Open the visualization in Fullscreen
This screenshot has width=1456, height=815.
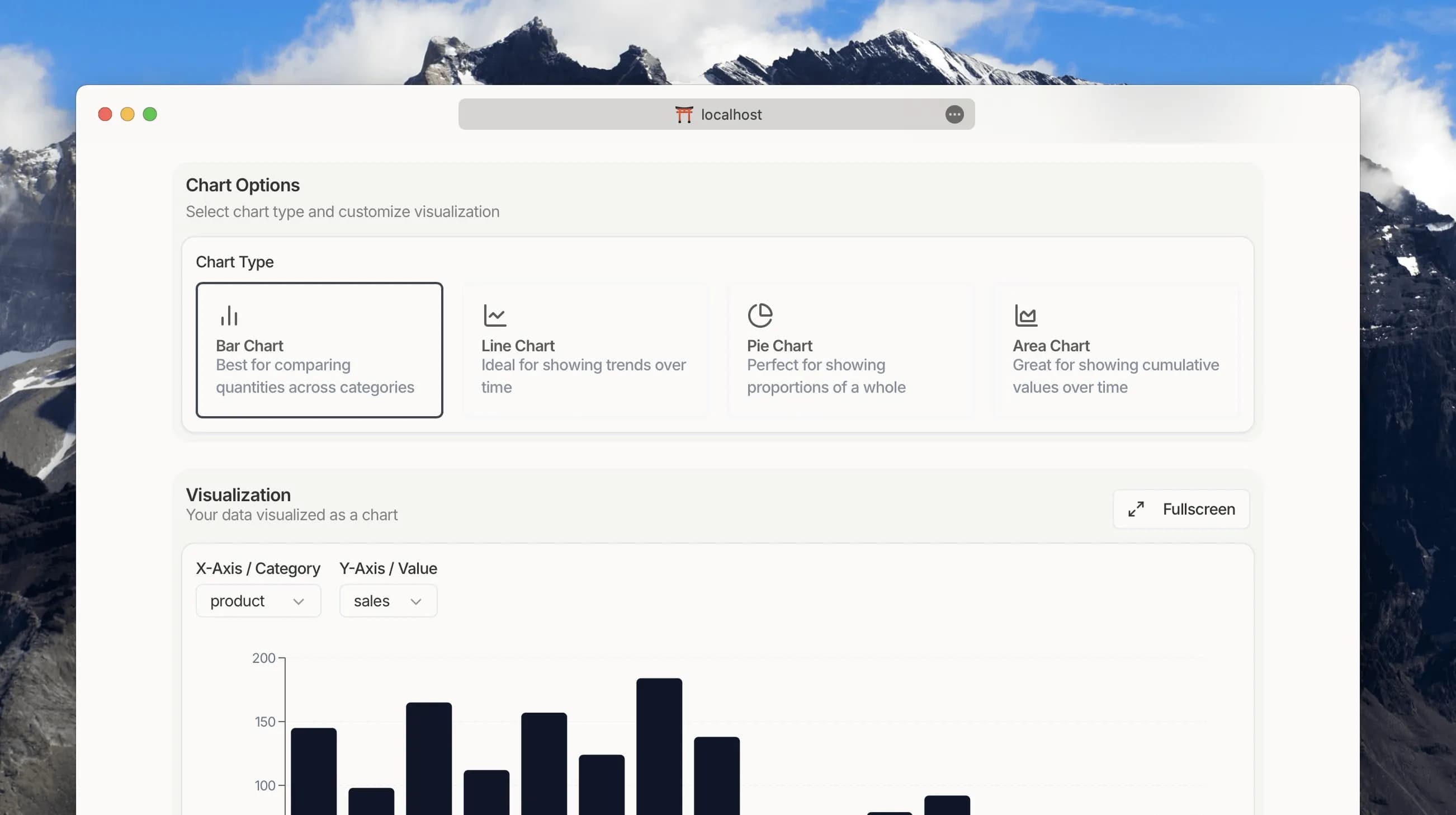(x=1181, y=509)
